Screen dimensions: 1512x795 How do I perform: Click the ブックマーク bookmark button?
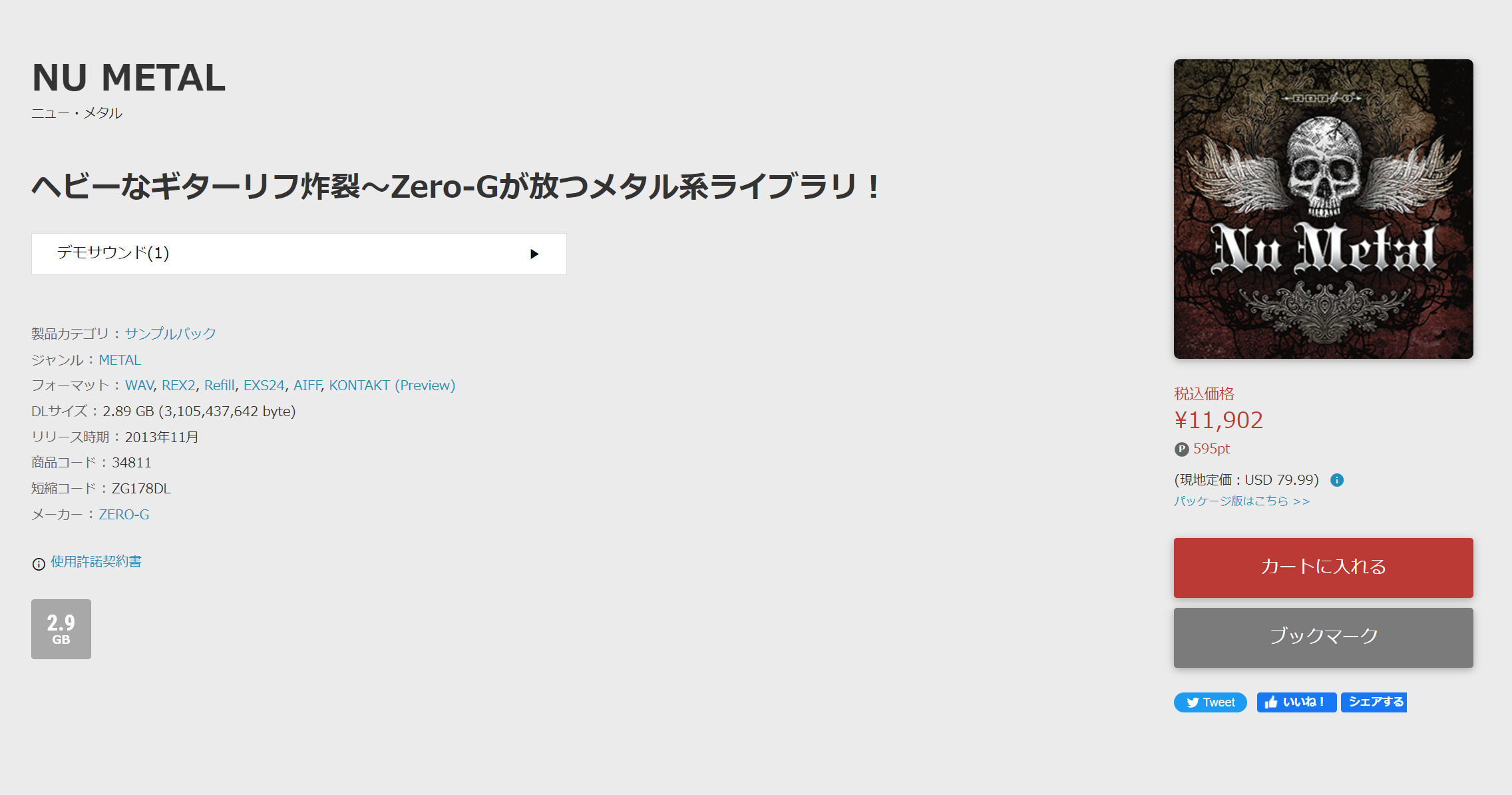click(1323, 637)
